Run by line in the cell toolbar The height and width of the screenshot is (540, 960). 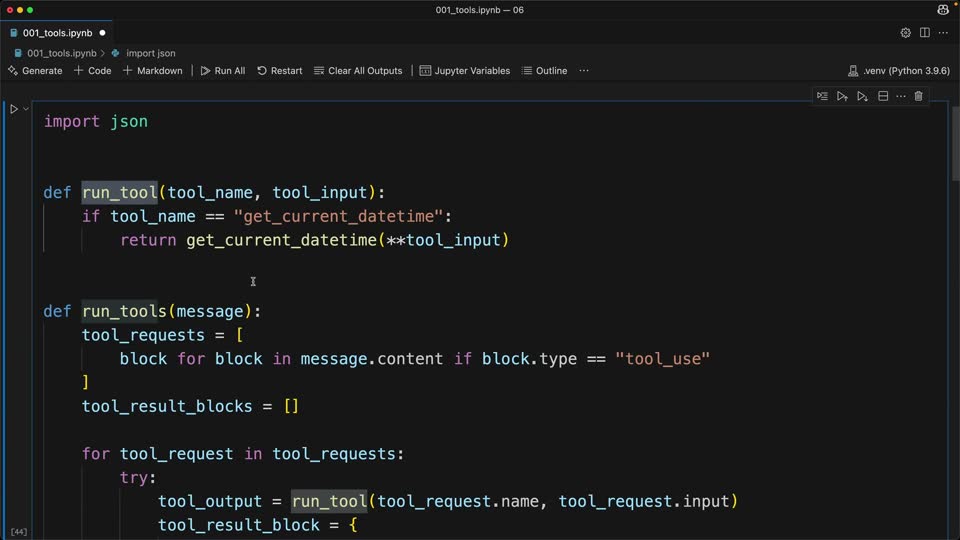822,96
